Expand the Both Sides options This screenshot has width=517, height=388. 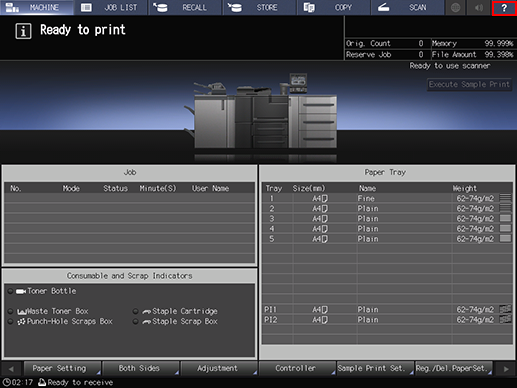(x=141, y=368)
